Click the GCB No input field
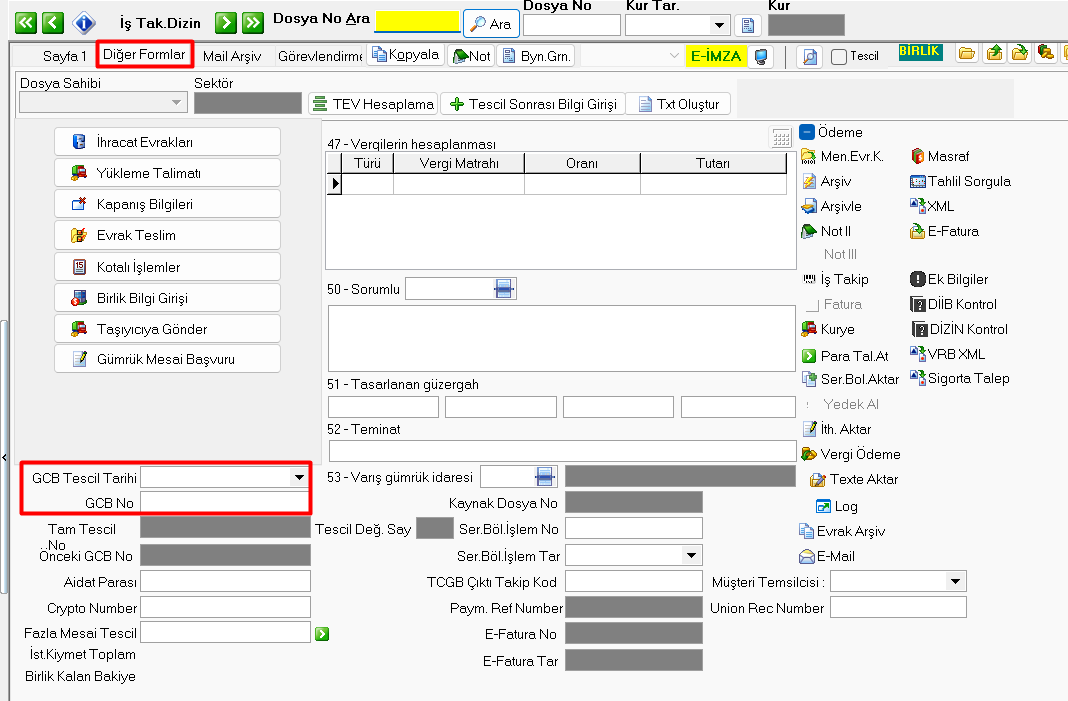Image resolution: width=1068 pixels, height=701 pixels. pos(225,502)
